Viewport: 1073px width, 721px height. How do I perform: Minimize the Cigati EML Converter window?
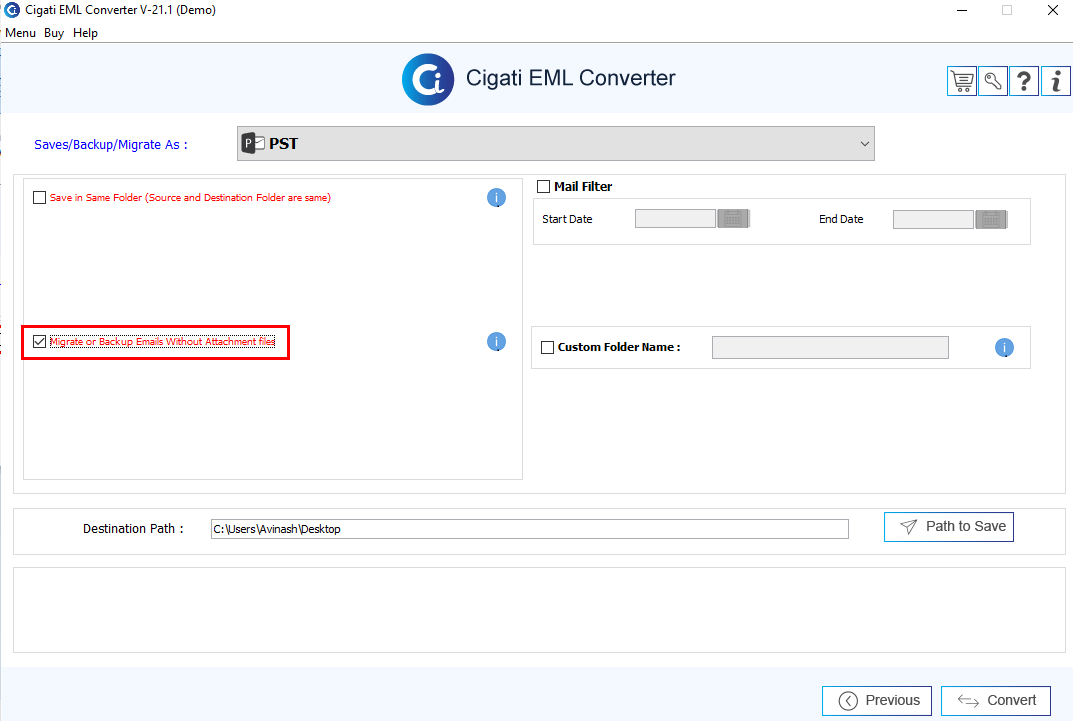962,10
